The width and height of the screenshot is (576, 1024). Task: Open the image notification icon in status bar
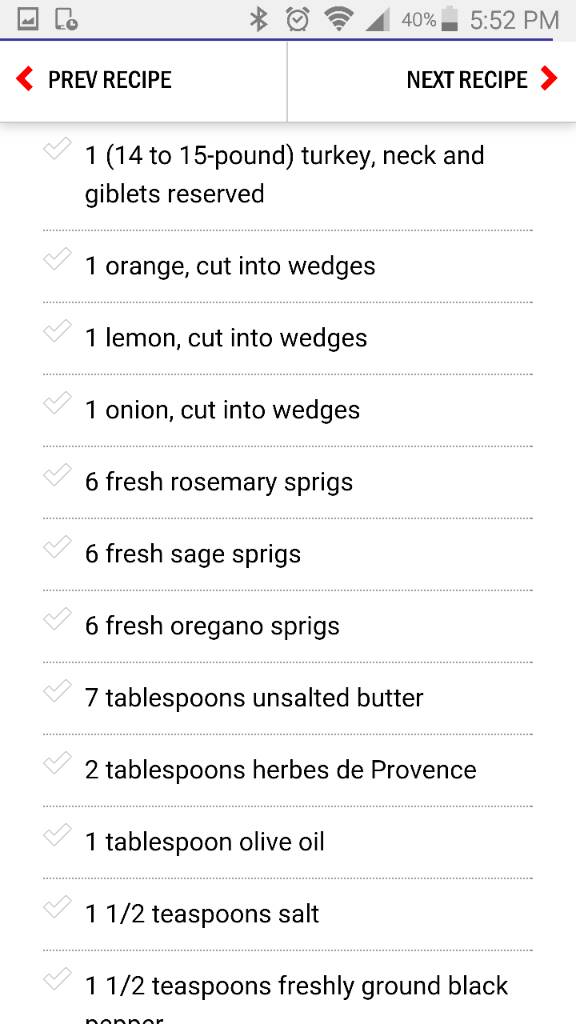point(27,20)
